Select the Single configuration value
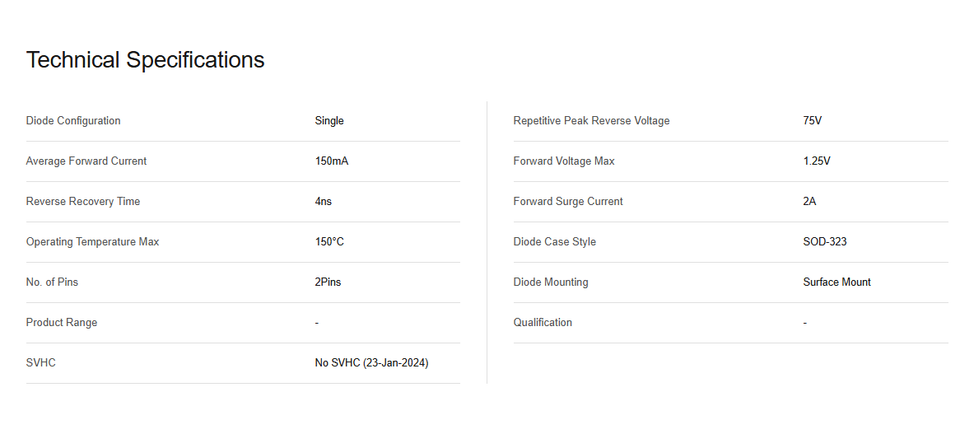Image resolution: width=960 pixels, height=434 pixels. 329,121
